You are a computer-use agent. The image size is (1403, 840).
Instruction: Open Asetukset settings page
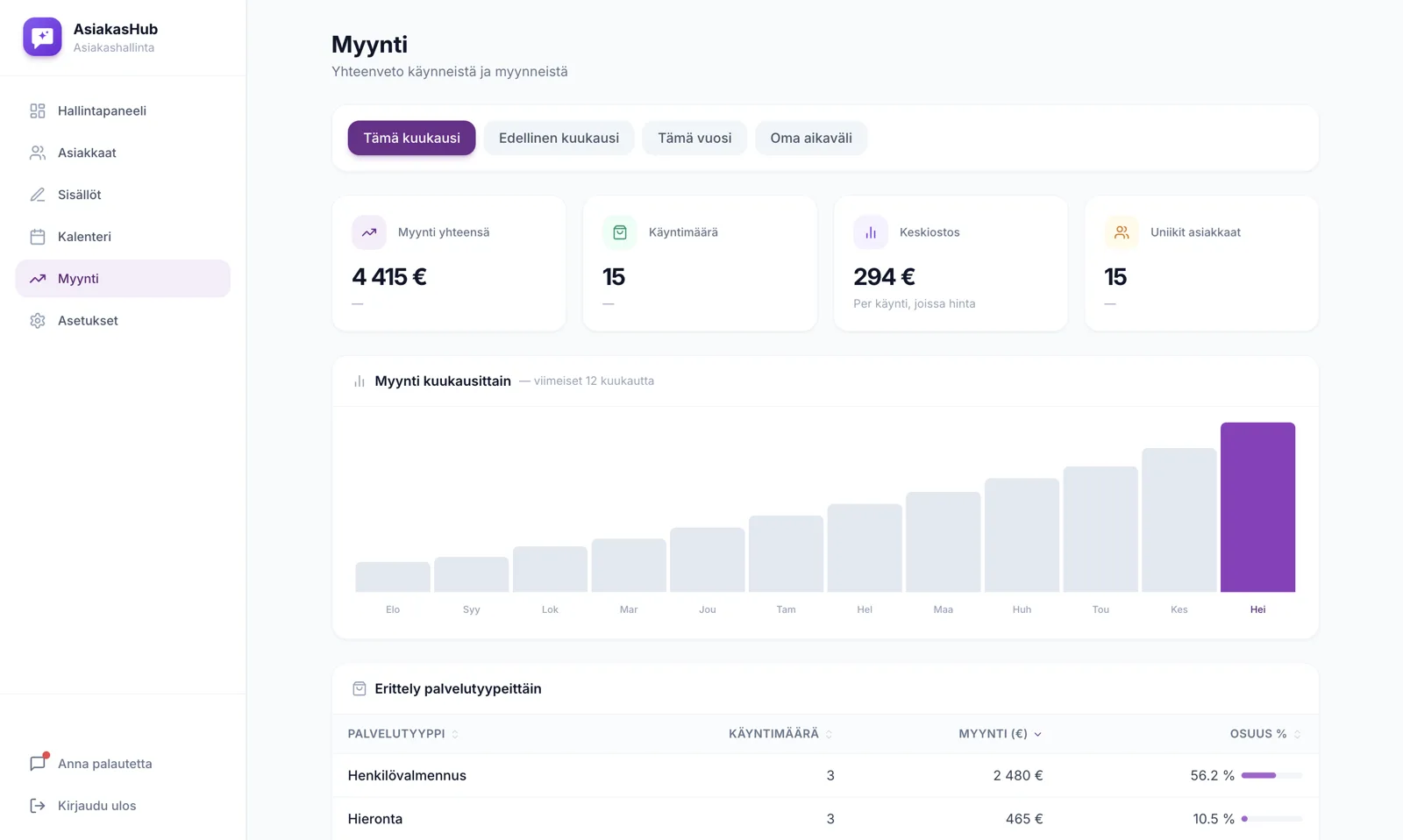(x=123, y=321)
